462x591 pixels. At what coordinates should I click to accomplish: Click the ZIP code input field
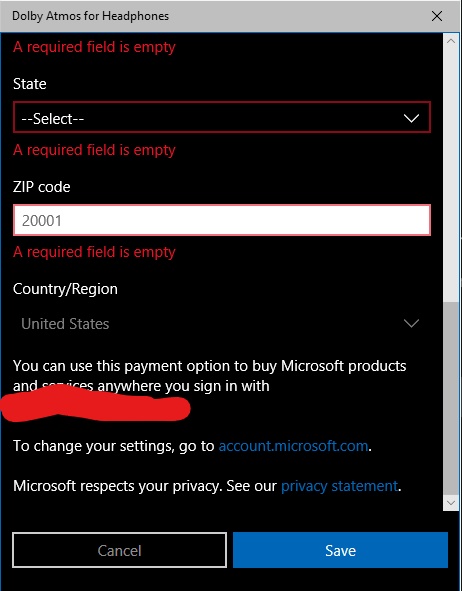coord(222,220)
